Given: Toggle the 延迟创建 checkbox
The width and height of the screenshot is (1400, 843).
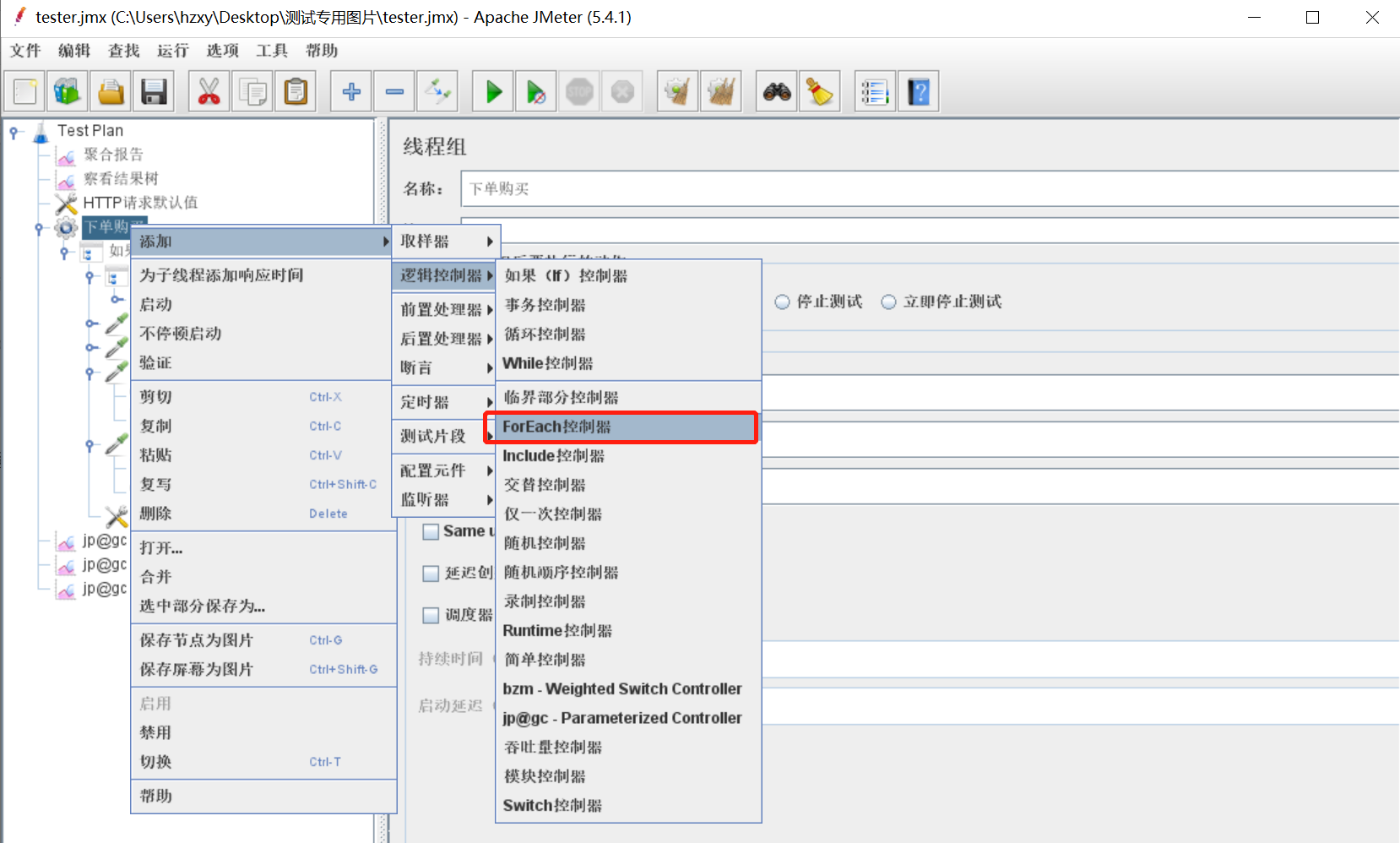Looking at the screenshot, I should [431, 574].
